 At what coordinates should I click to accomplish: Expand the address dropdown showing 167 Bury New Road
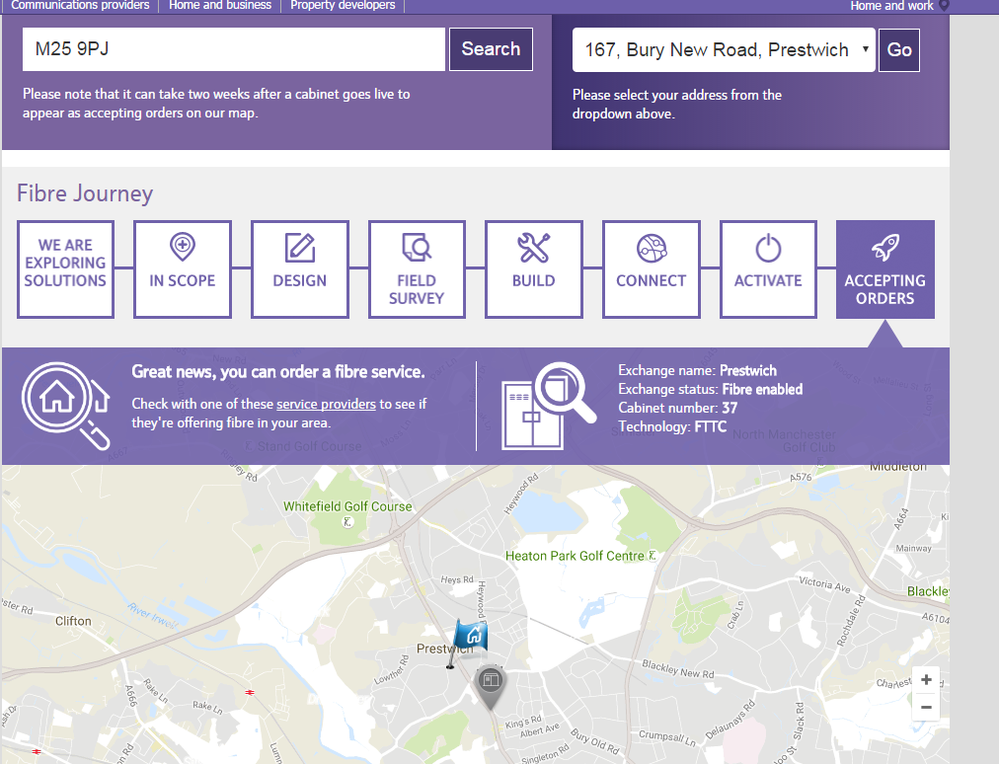point(724,50)
